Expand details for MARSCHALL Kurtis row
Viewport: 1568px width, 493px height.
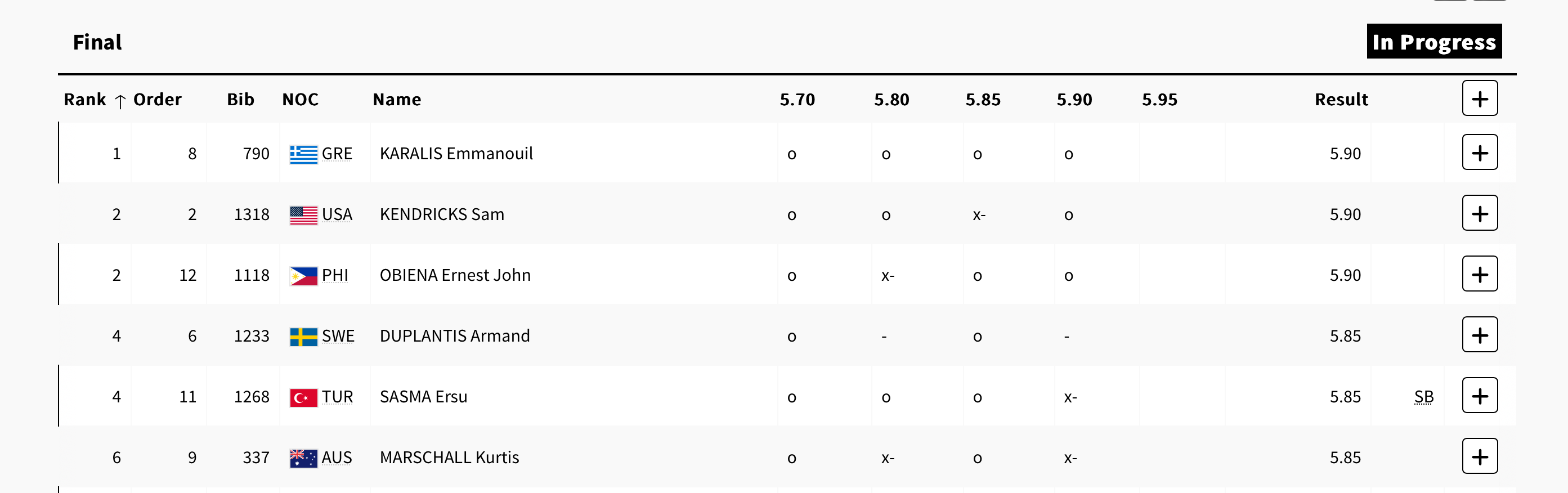[x=1480, y=456]
